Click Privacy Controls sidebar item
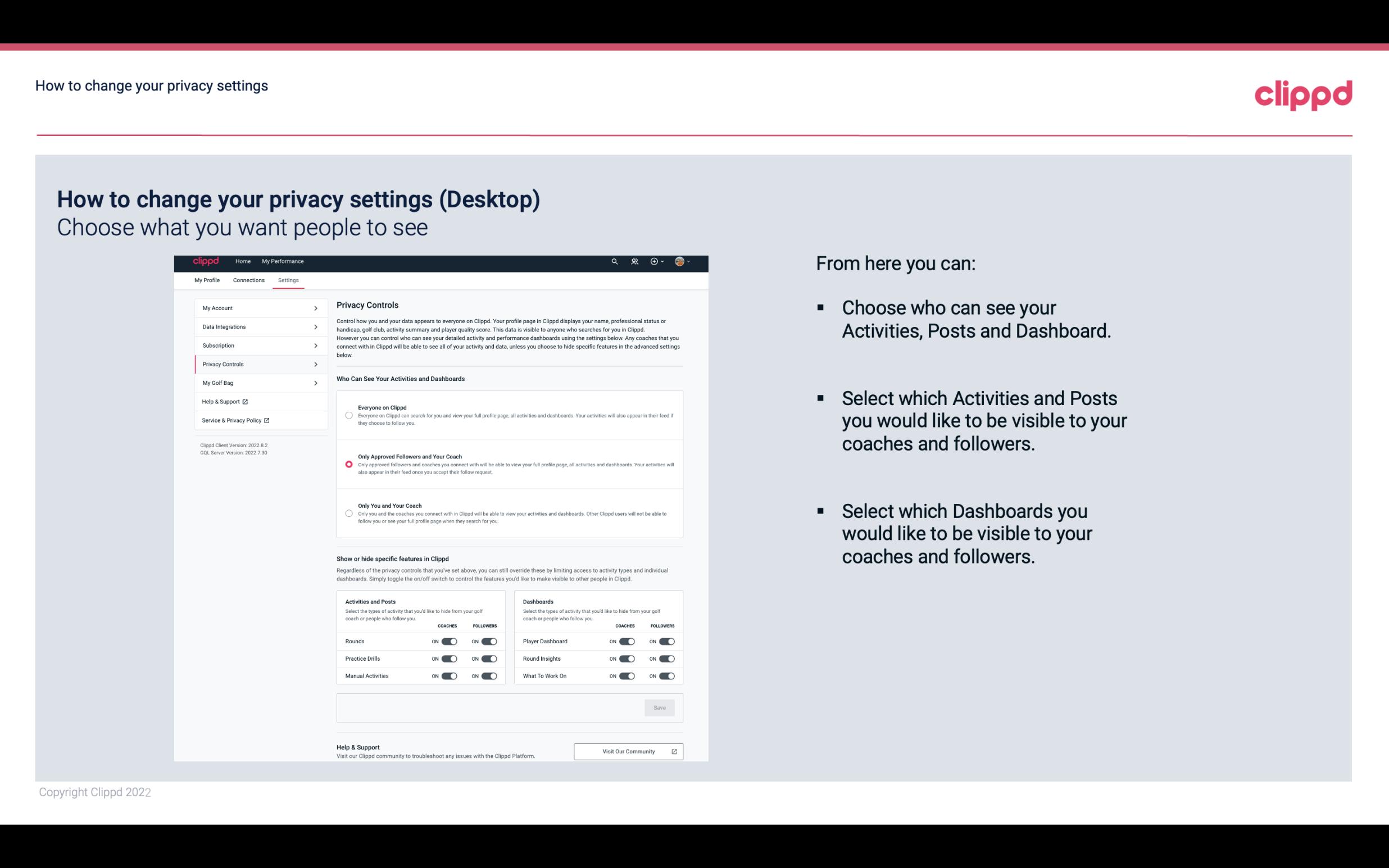Image resolution: width=1389 pixels, height=868 pixels. coord(256,364)
